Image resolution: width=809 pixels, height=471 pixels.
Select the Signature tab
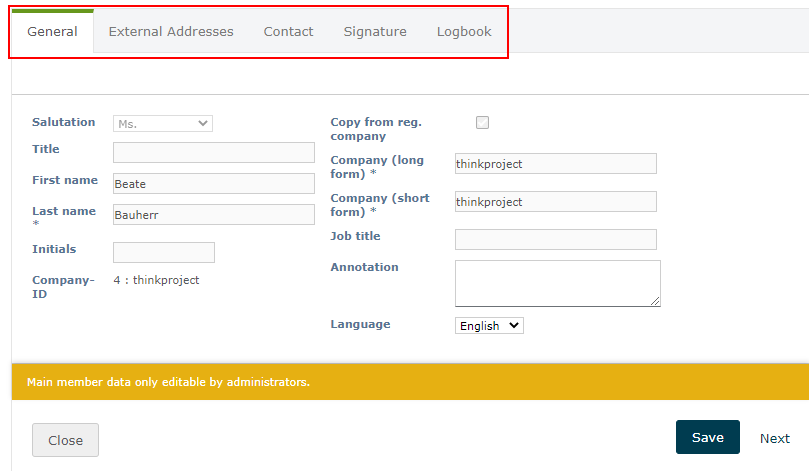click(375, 32)
